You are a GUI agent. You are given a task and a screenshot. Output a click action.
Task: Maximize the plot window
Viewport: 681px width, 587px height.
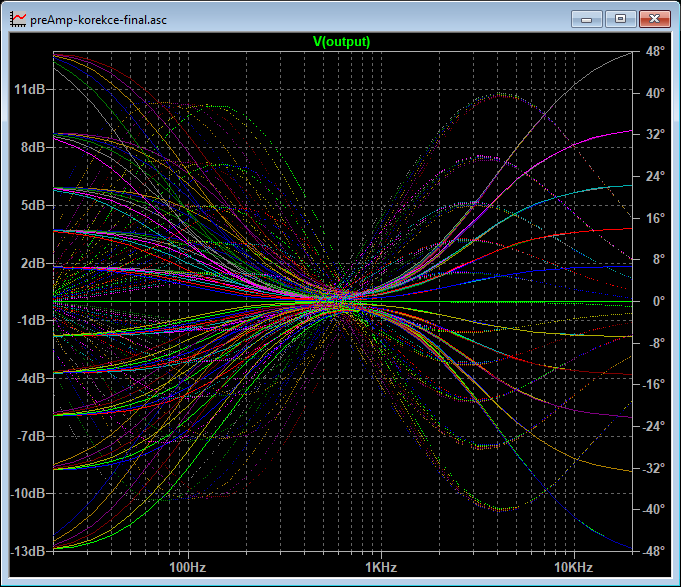coord(620,19)
